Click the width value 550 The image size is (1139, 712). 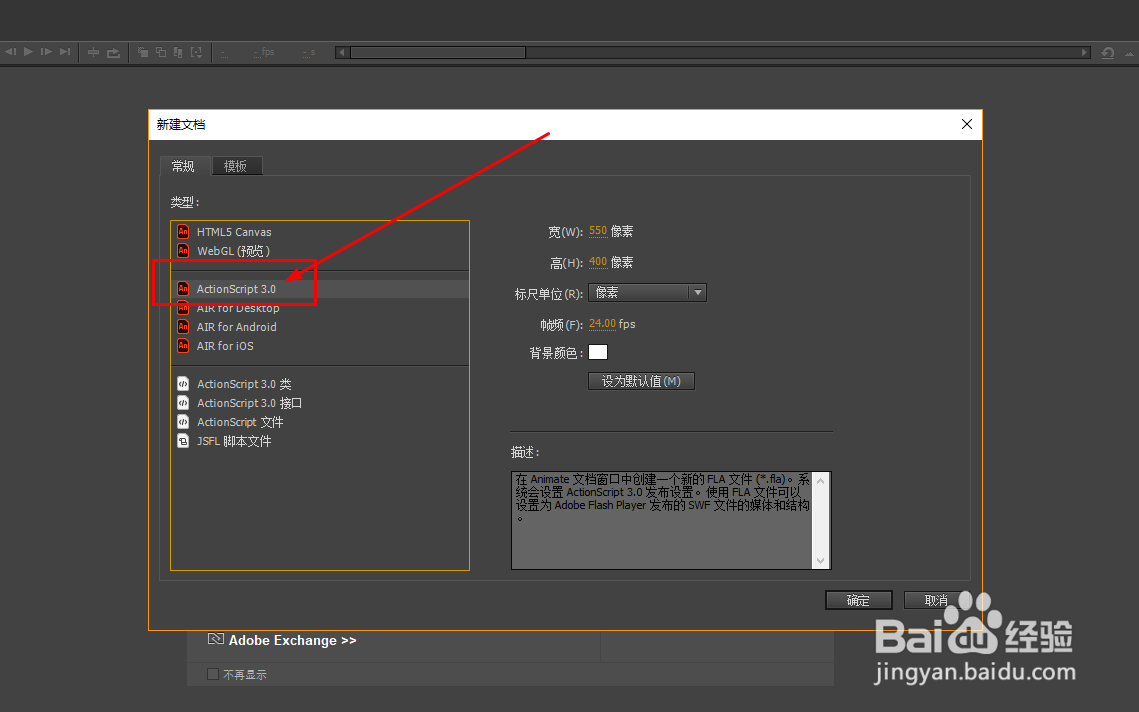pos(598,231)
